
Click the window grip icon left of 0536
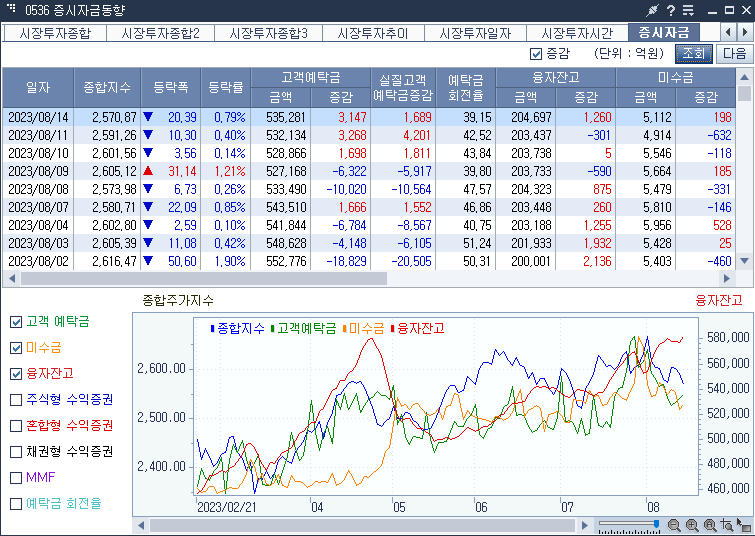[11, 8]
